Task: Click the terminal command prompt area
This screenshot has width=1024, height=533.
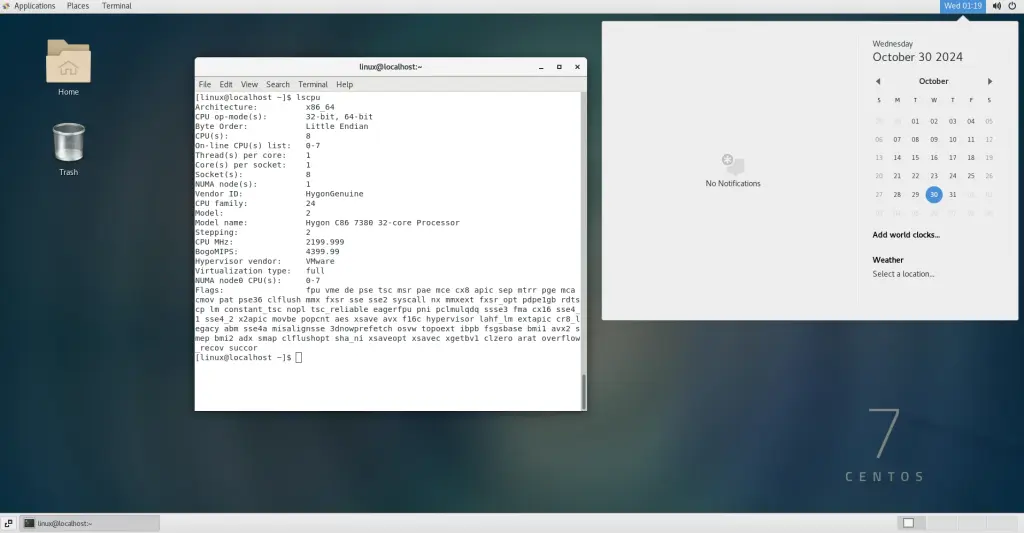Action: 400,358
